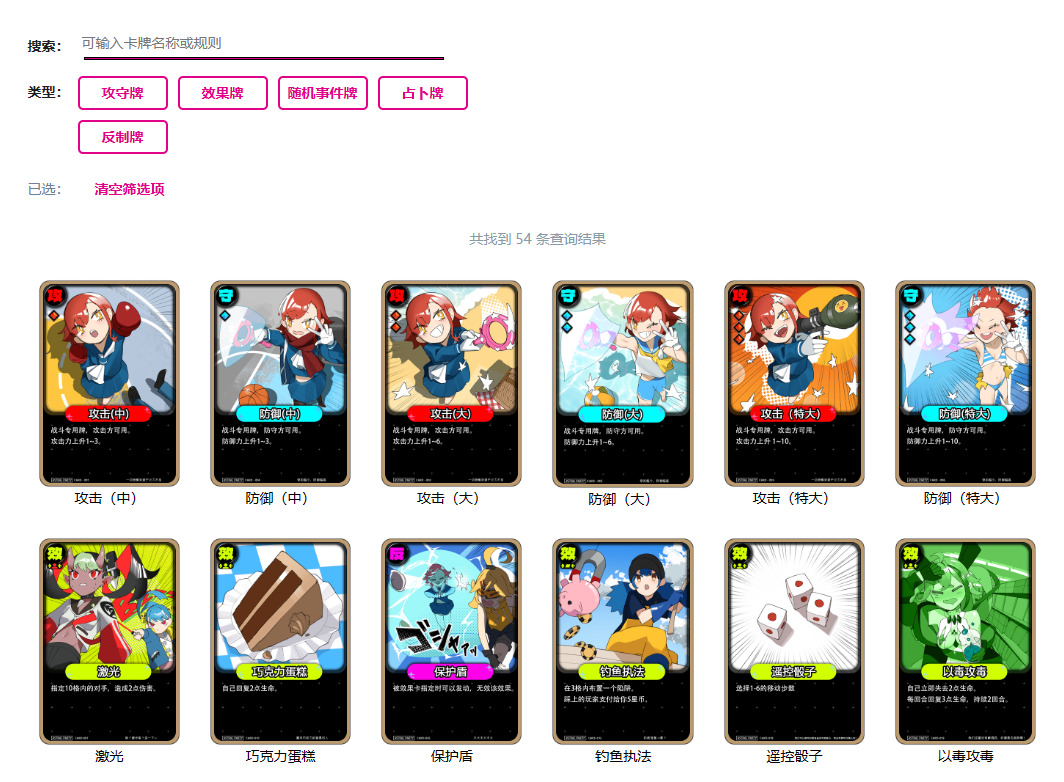
Task: Open the 攻击（中） card image
Action: coord(109,384)
